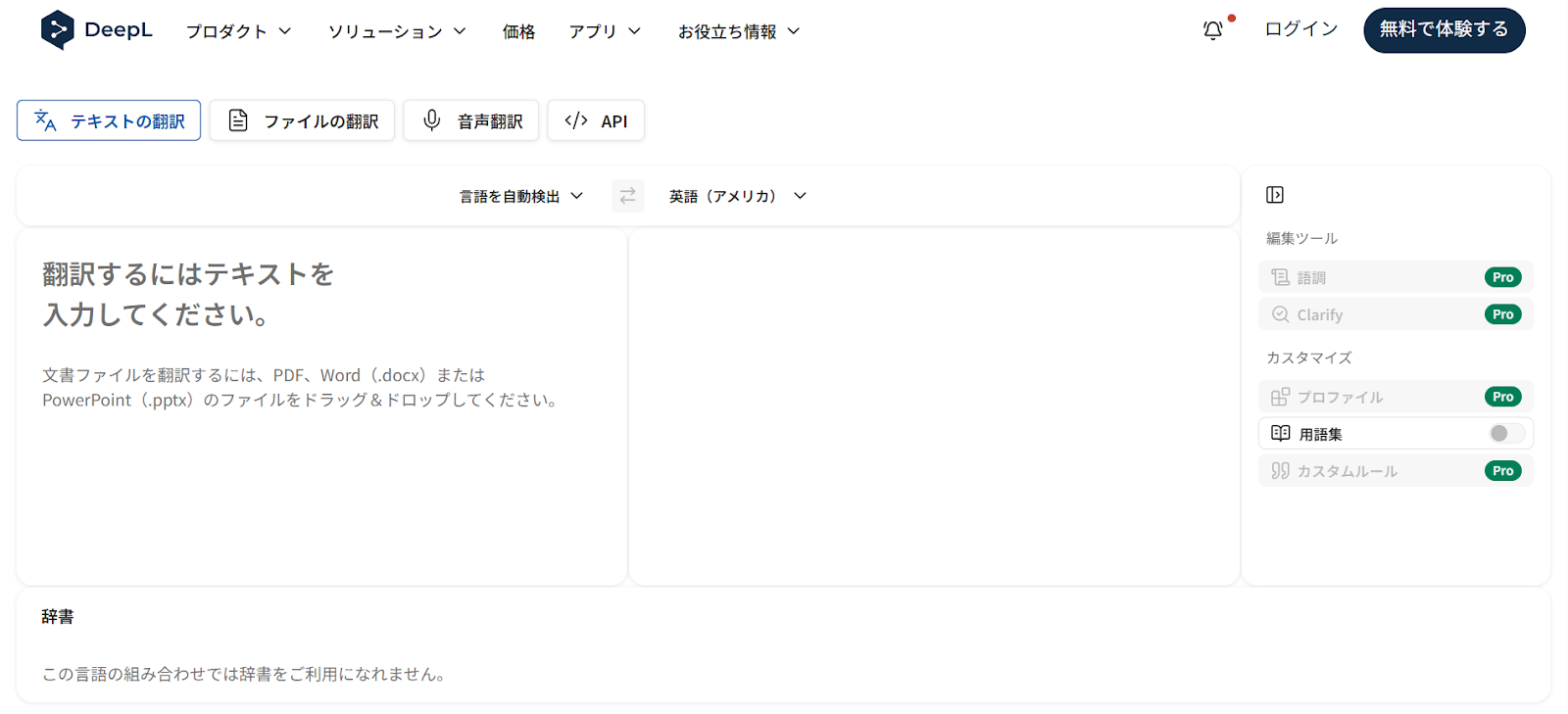Switch to the ファイルの翻訳 tab
This screenshot has width=1568, height=714.
(302, 120)
